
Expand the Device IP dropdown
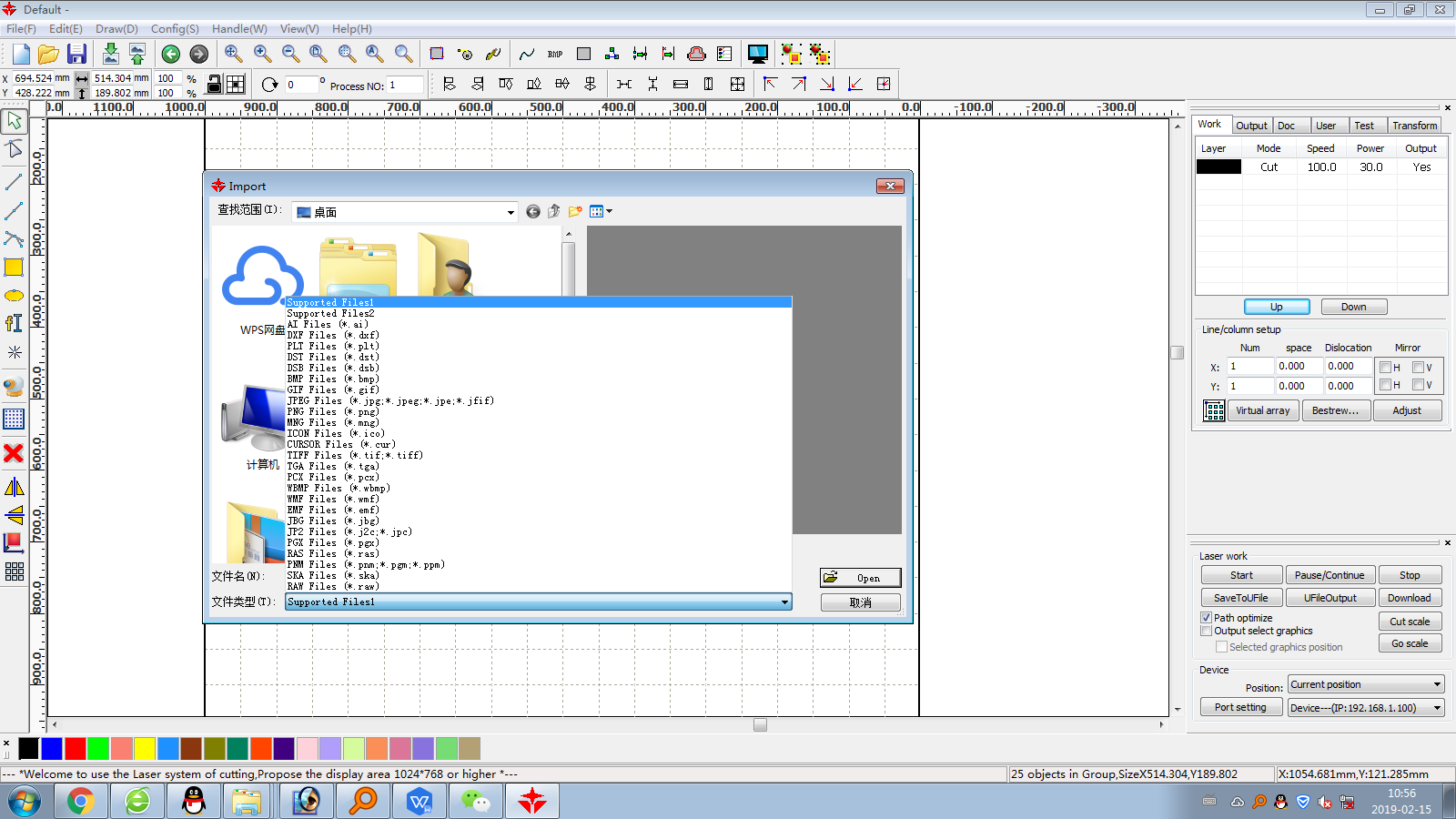[1365, 708]
